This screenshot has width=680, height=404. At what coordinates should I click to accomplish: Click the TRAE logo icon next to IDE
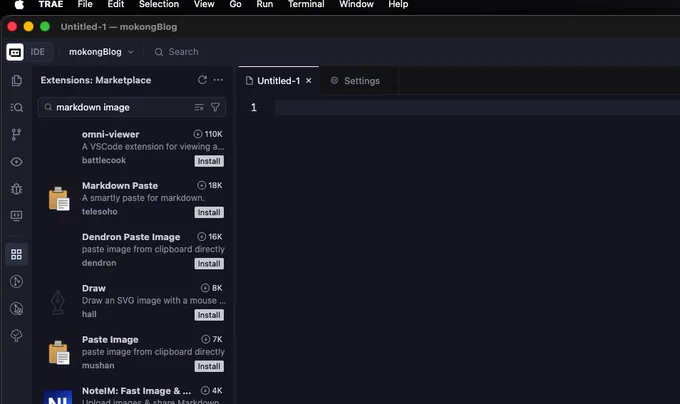[15, 52]
